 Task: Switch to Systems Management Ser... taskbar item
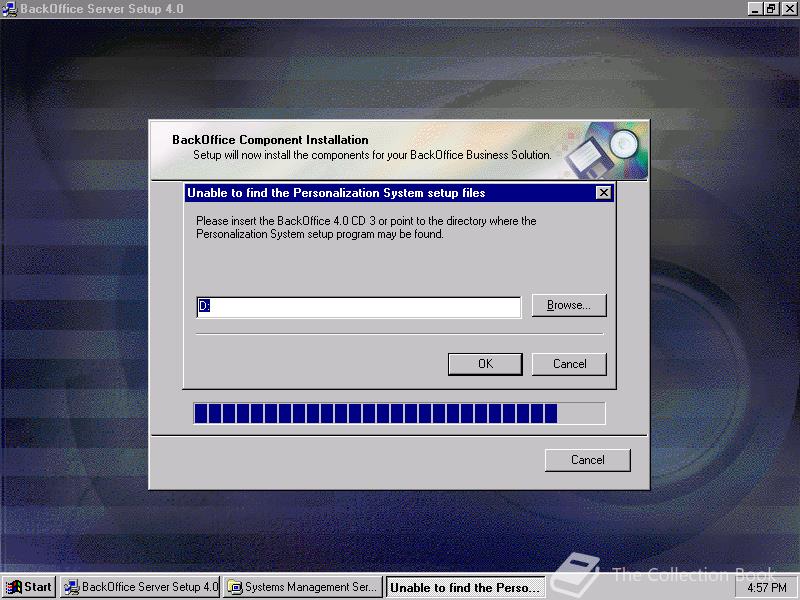coord(303,587)
